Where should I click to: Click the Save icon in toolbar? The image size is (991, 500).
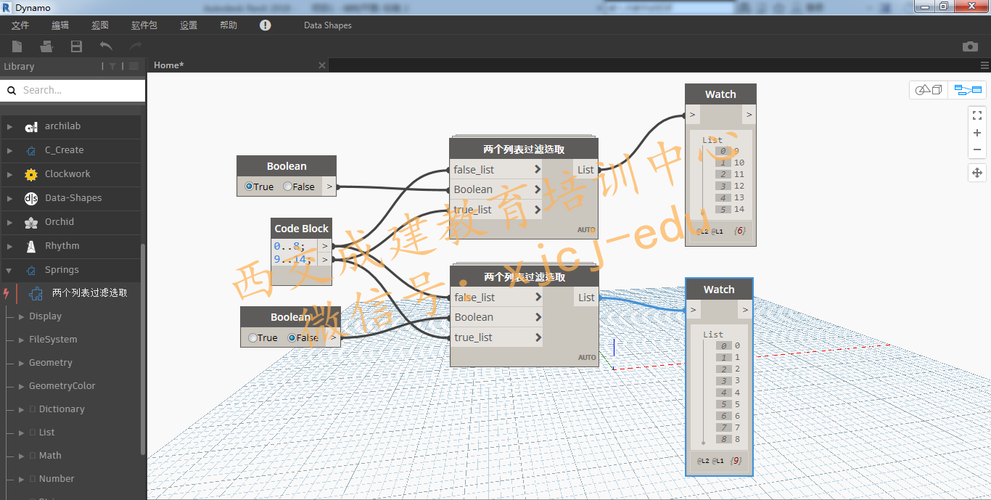click(x=76, y=46)
